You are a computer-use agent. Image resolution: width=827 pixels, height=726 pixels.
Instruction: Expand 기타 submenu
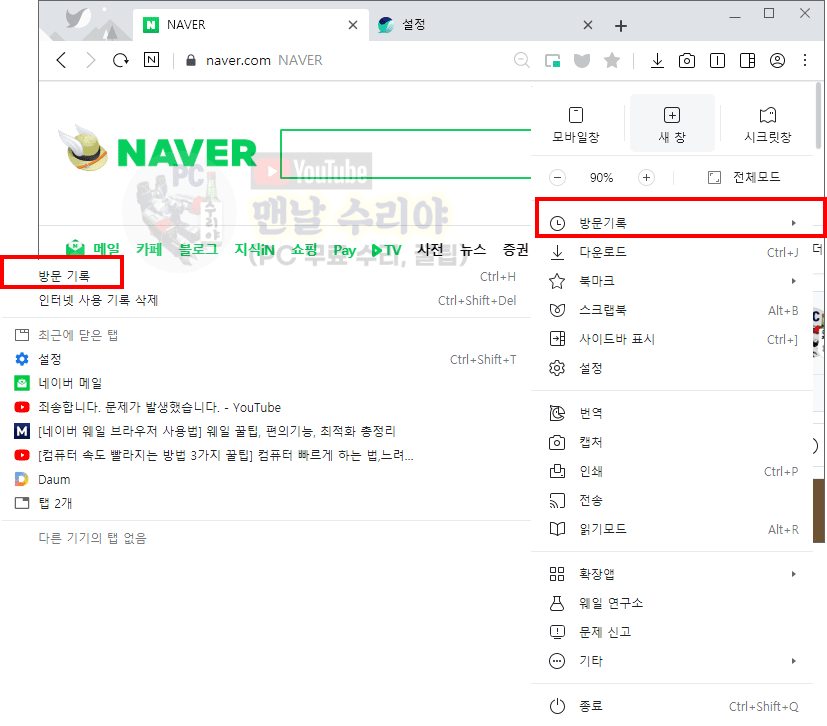click(x=674, y=661)
